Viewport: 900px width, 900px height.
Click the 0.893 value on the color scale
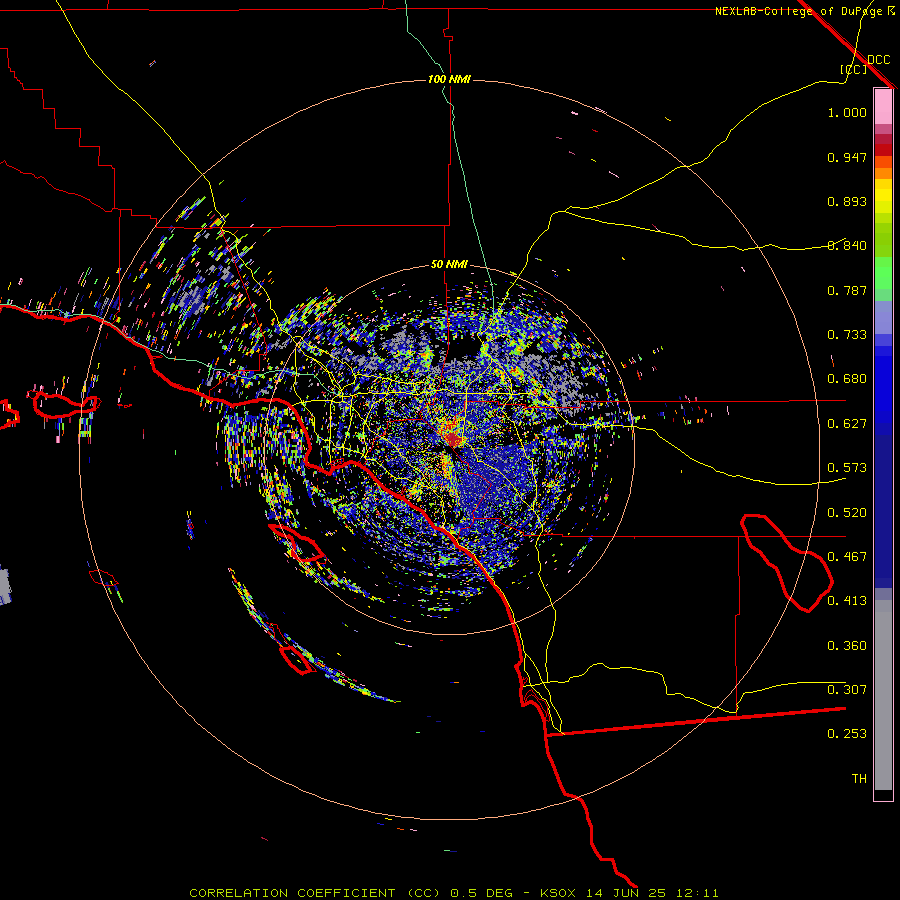coord(847,201)
